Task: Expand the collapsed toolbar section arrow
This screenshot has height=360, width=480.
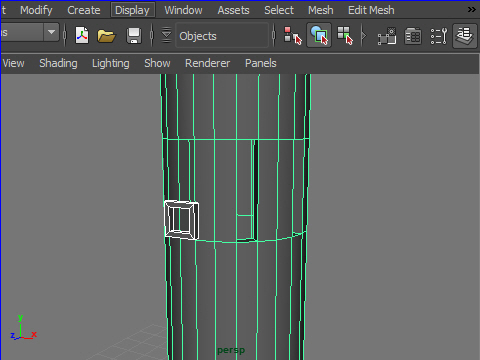Action: [364, 35]
